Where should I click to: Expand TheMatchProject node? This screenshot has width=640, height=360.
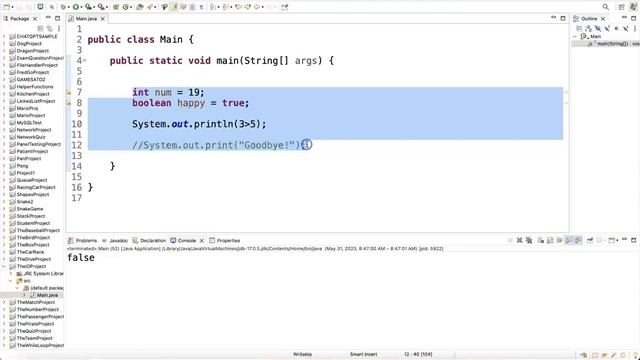[x=4, y=302]
